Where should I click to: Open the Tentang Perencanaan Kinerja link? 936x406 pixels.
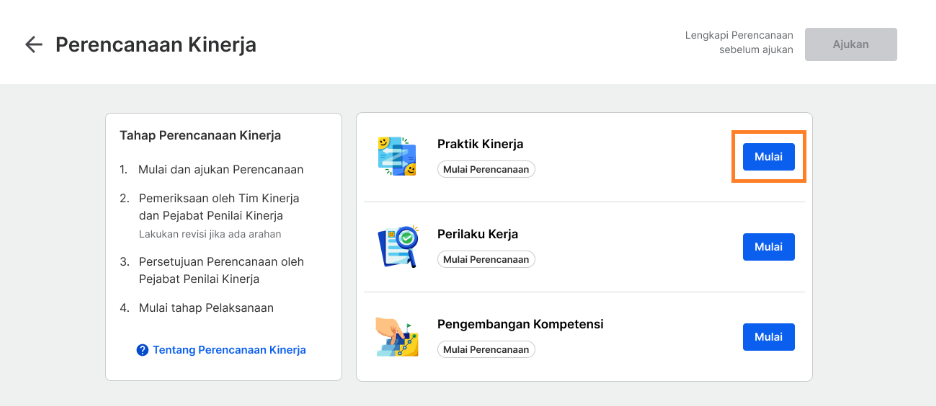point(229,350)
